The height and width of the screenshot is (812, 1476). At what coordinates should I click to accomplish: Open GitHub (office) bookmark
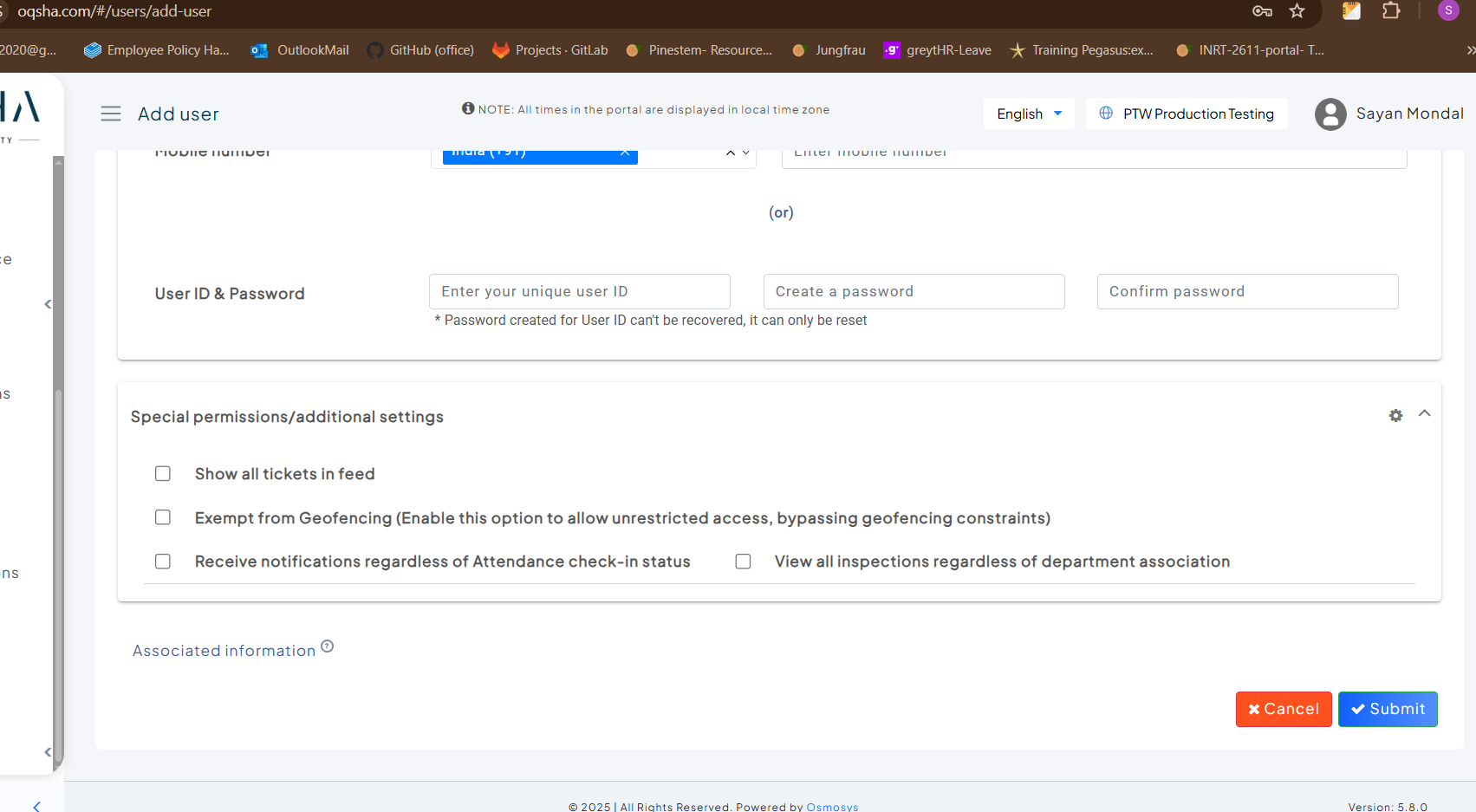coord(420,50)
